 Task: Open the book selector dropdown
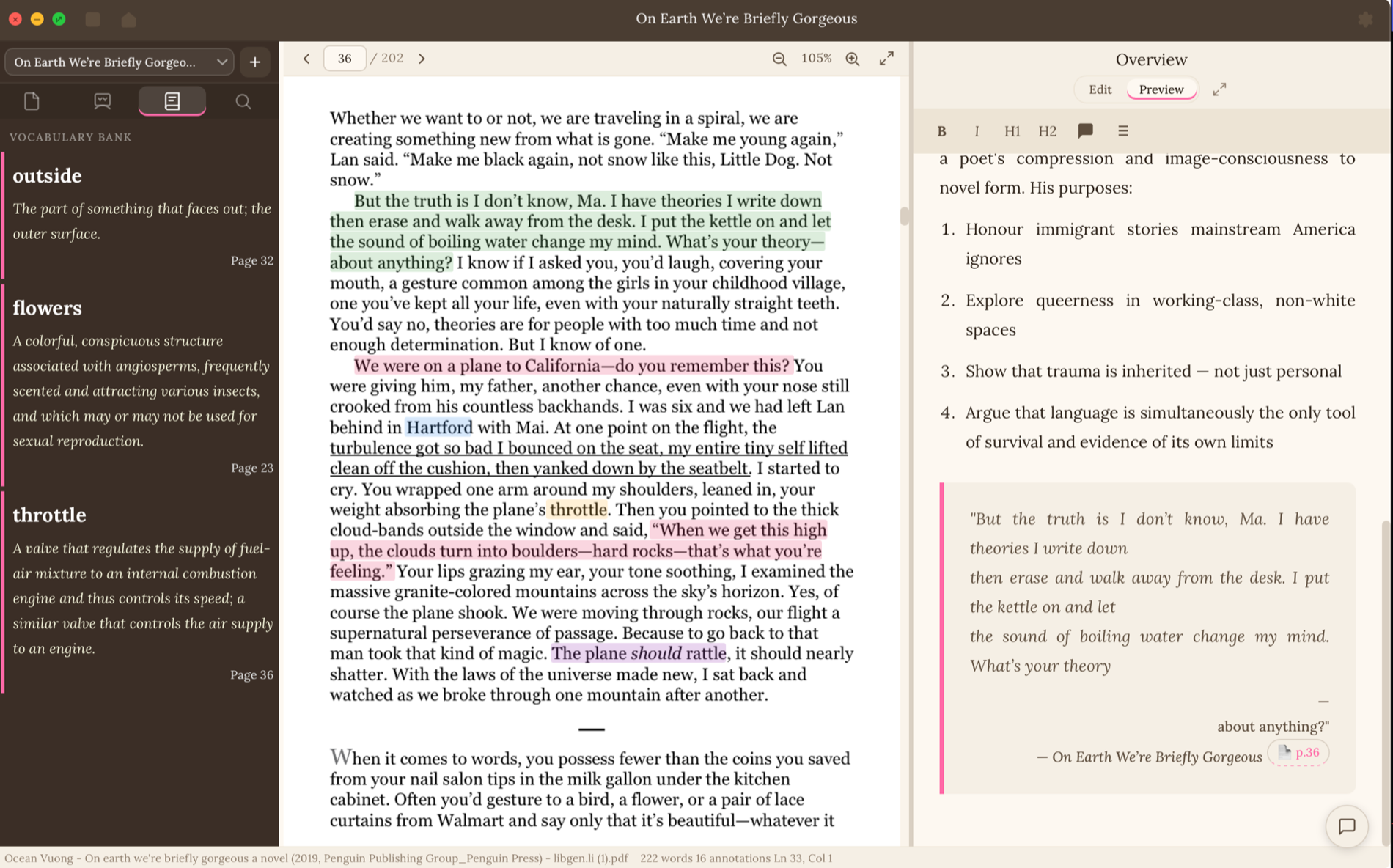point(120,62)
